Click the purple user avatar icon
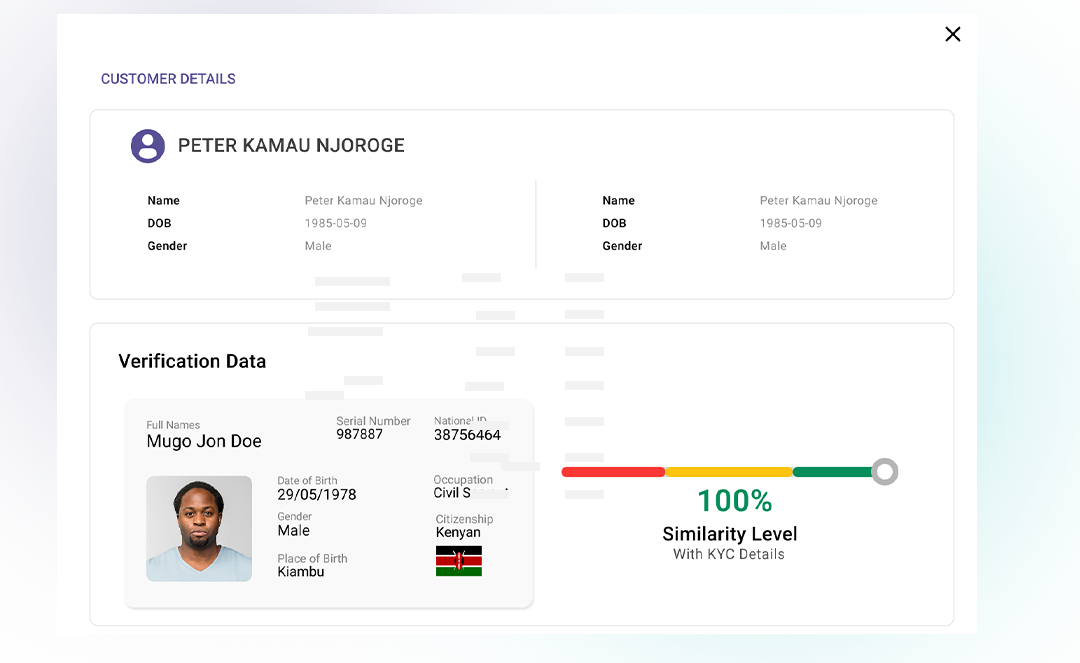1080x663 pixels. [148, 146]
